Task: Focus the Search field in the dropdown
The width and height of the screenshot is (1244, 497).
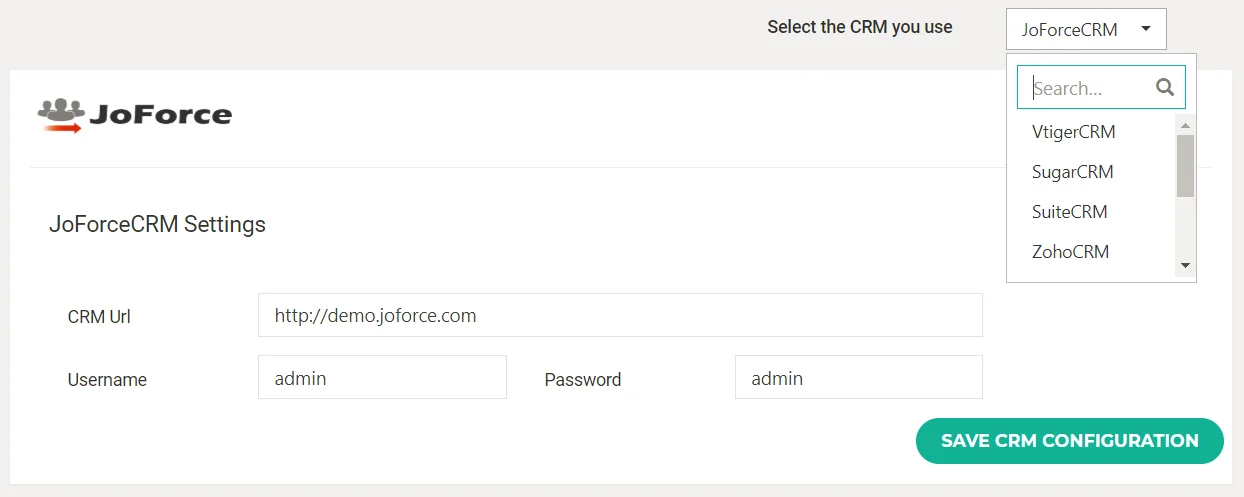Action: 1090,88
